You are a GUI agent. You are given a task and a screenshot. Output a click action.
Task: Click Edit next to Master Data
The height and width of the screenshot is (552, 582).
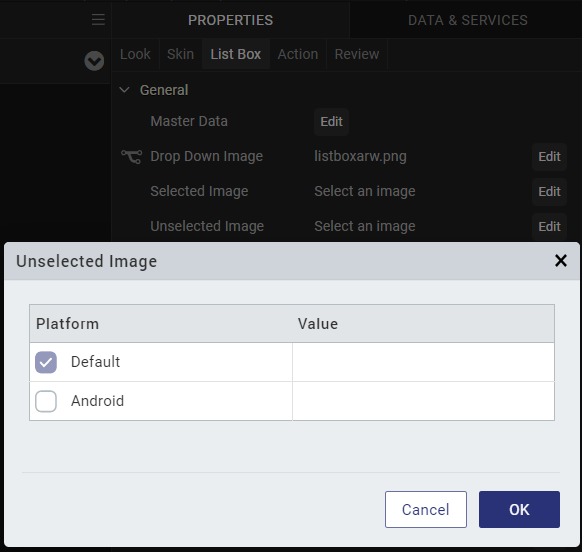pos(331,122)
